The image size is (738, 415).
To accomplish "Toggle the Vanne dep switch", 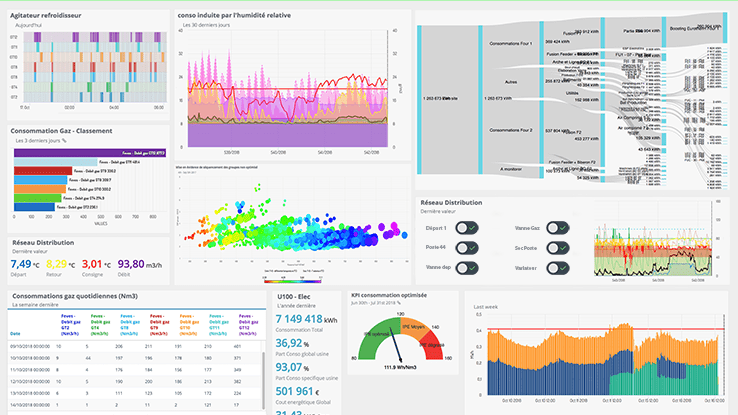I will [x=466, y=268].
